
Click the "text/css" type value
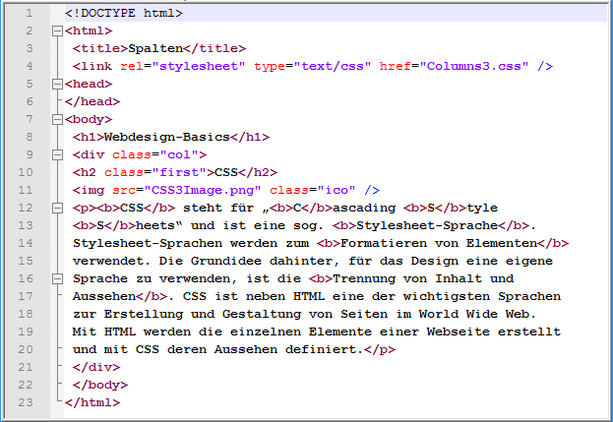pos(332,66)
